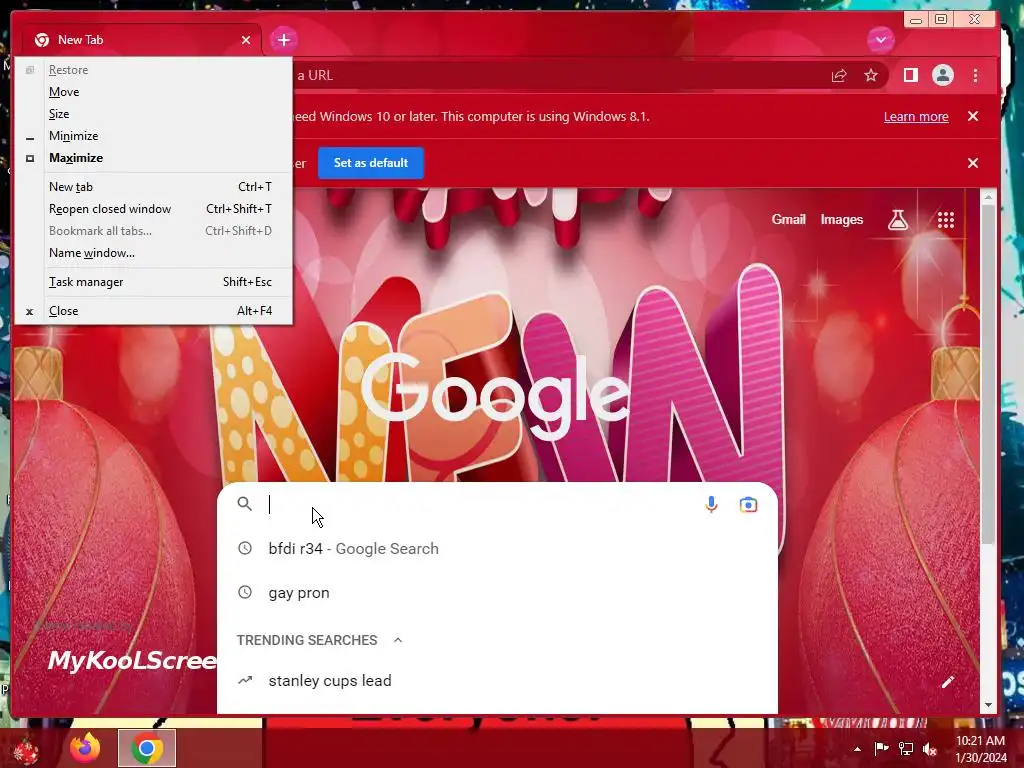The width and height of the screenshot is (1024, 768).
Task: Click the magnifier icon in search box
Action: (244, 504)
